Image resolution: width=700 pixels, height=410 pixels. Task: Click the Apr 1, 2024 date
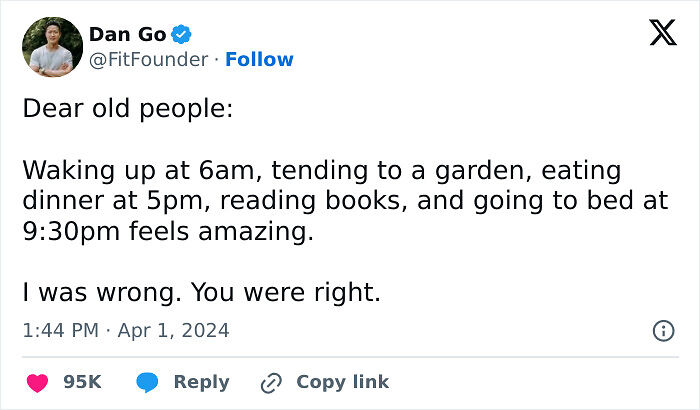coord(175,330)
